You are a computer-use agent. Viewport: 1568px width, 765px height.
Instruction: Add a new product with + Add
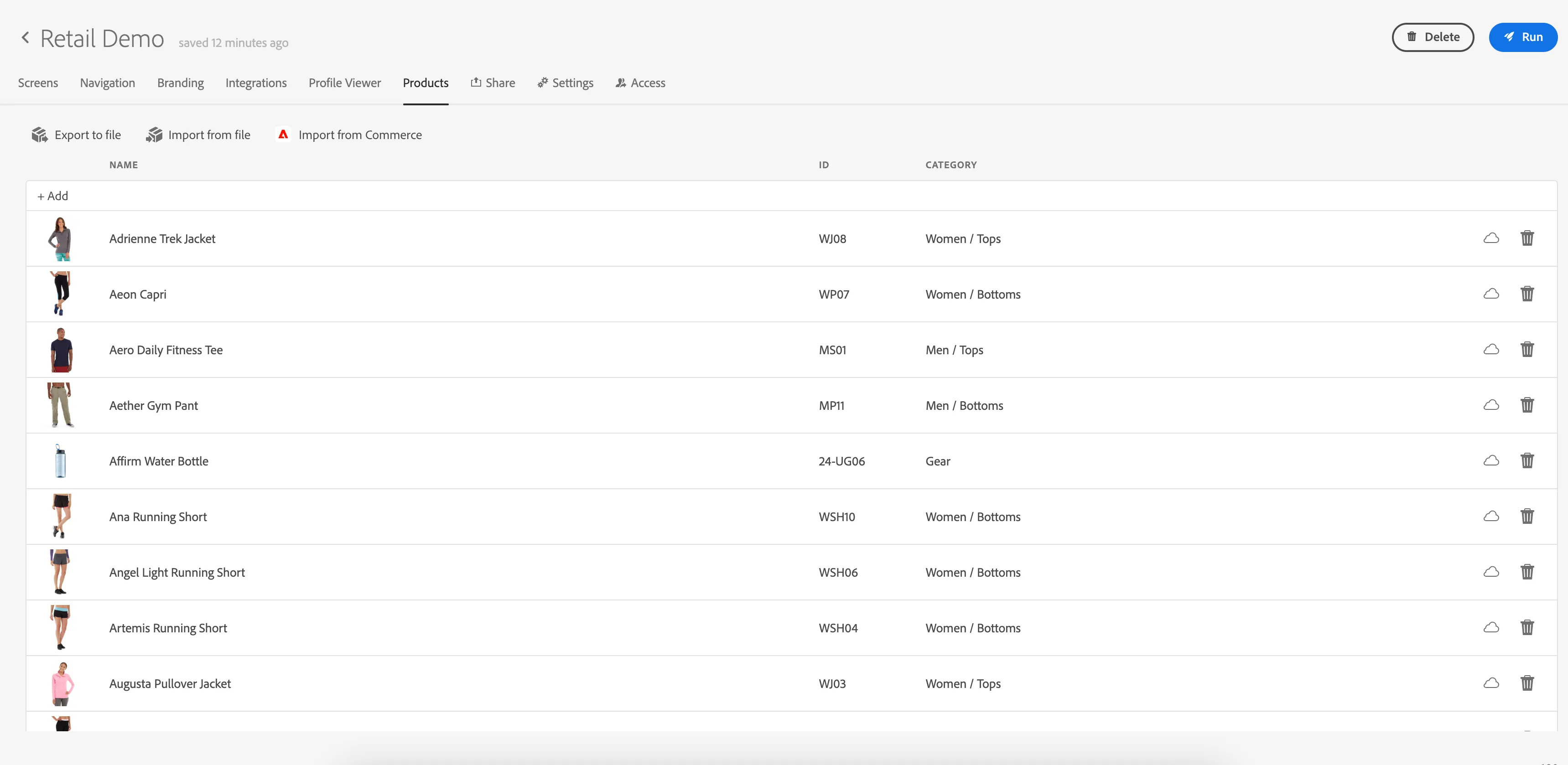click(x=53, y=196)
